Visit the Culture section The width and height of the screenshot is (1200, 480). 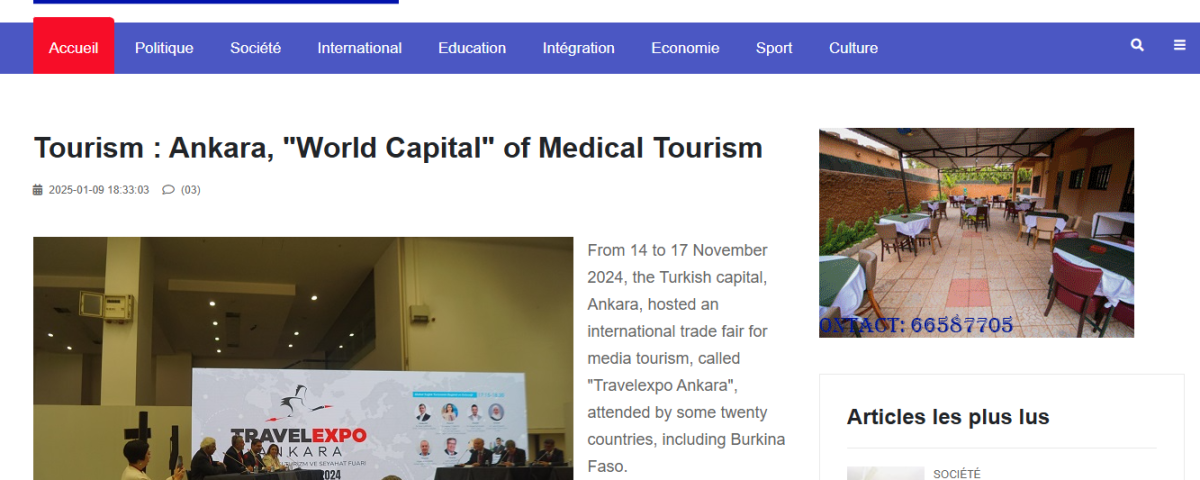[853, 48]
